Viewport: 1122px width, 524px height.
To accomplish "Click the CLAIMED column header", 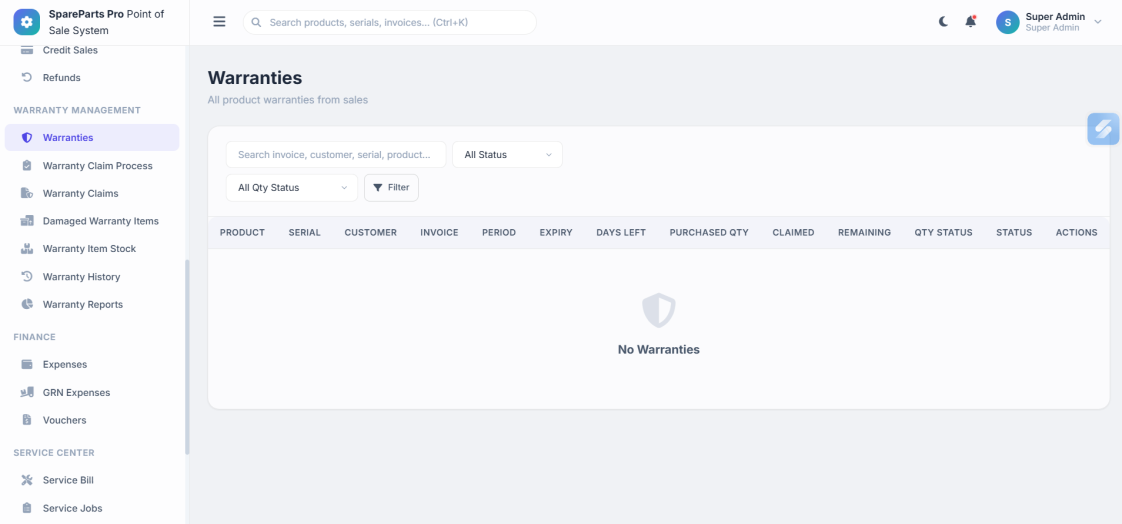I will pos(794,233).
